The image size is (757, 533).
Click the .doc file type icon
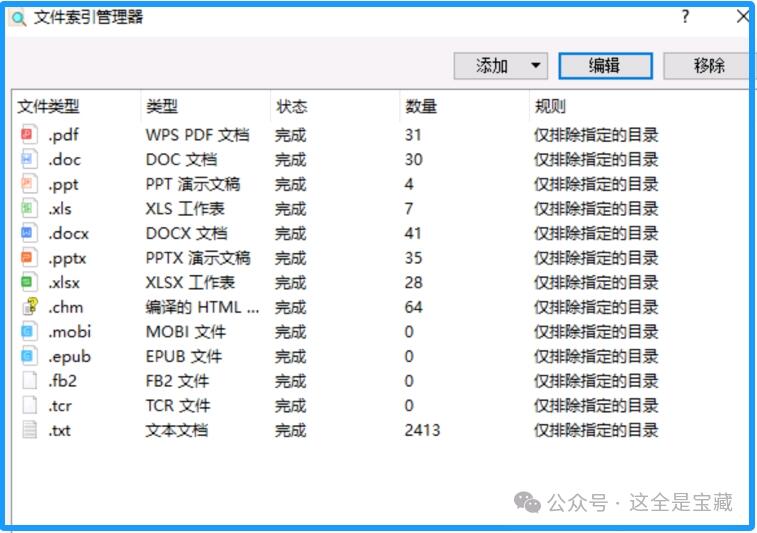click(x=29, y=159)
